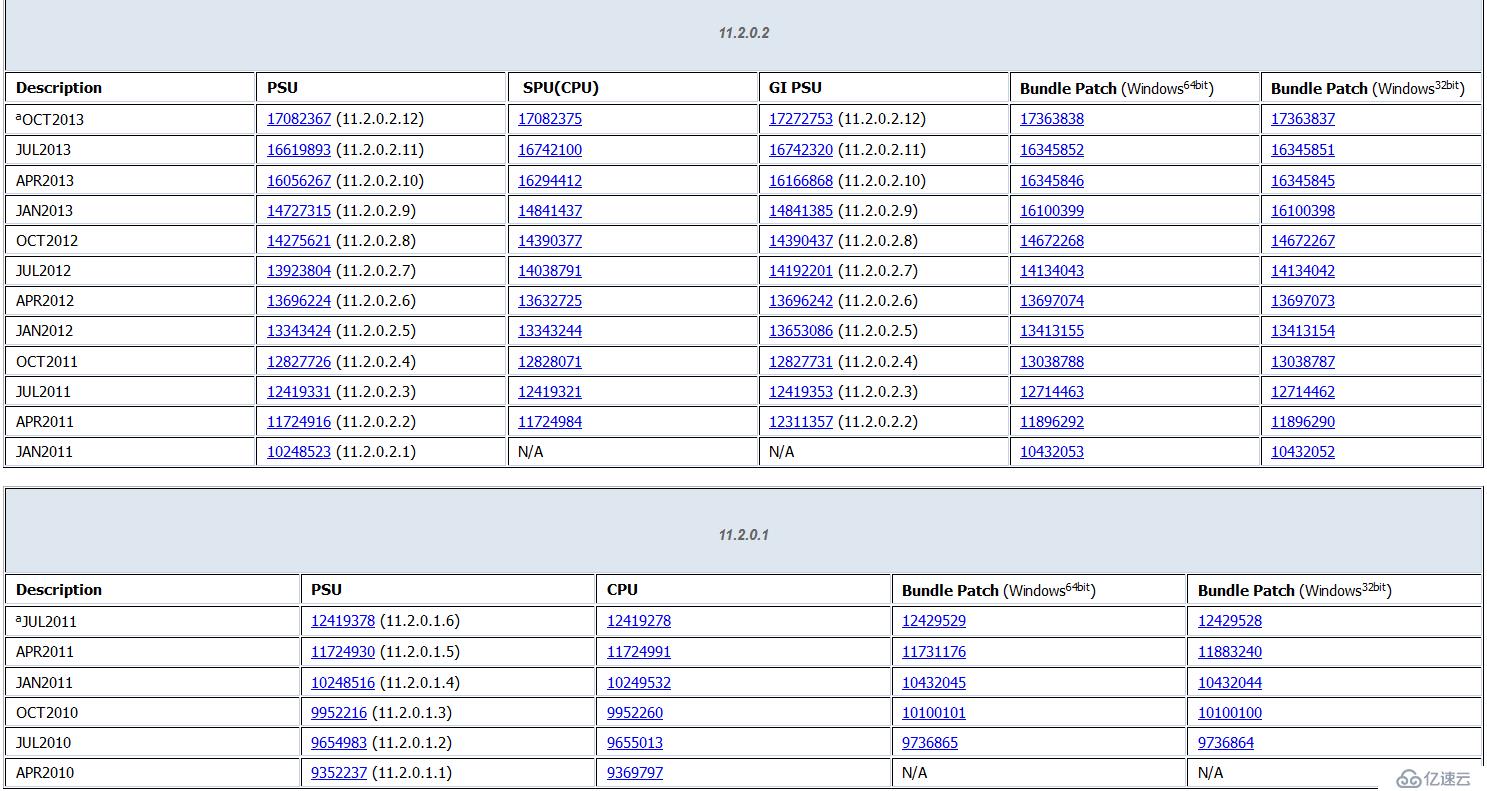Viewport: 1487px width, 791px height.
Task: Open bundle patch link 11883240
Action: (1230, 652)
